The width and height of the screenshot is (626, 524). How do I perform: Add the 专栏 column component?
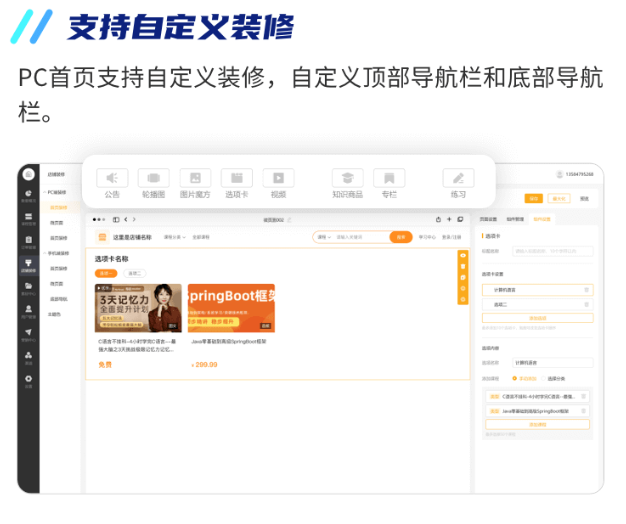(x=388, y=178)
